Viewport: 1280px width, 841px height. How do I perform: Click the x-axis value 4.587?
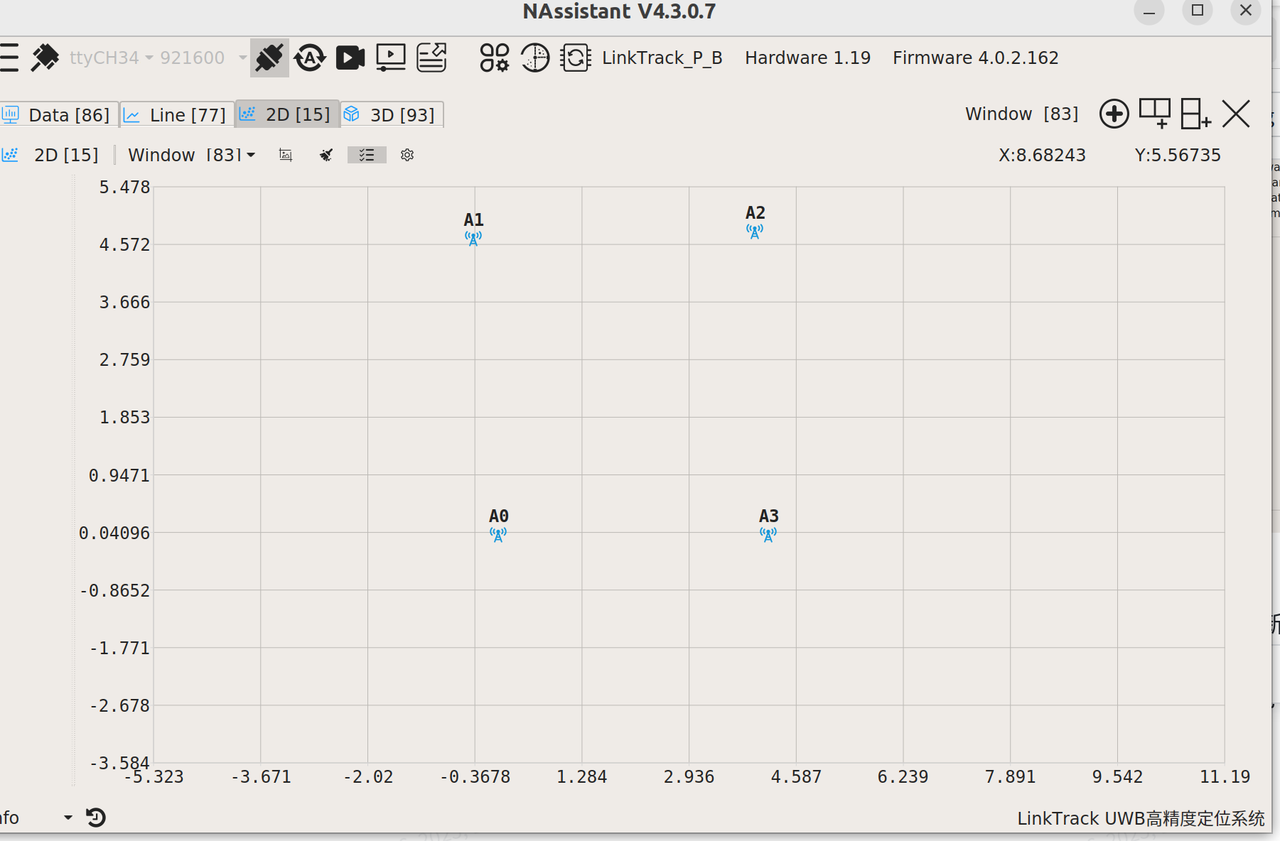click(x=796, y=777)
